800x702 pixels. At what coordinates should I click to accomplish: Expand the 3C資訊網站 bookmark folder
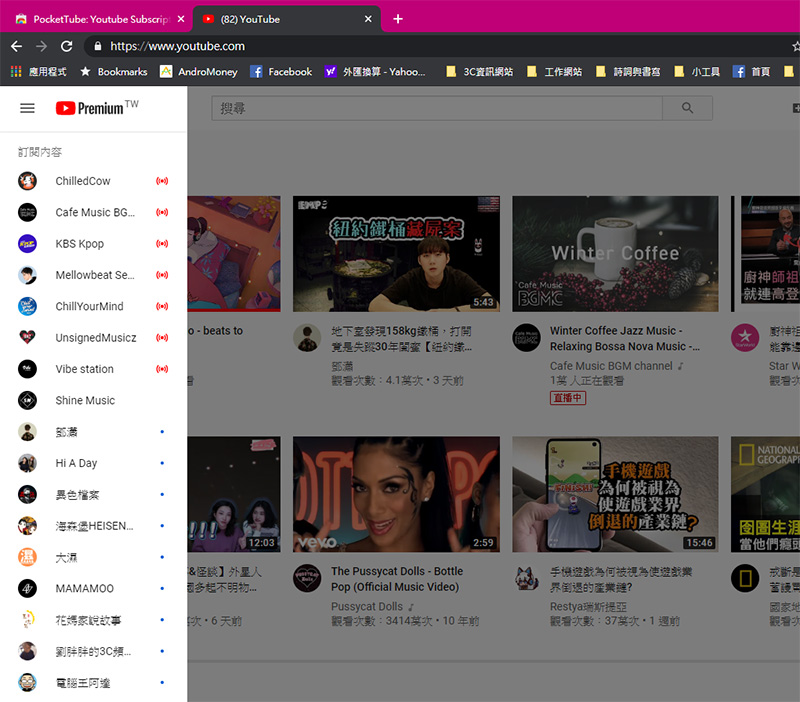coord(480,72)
